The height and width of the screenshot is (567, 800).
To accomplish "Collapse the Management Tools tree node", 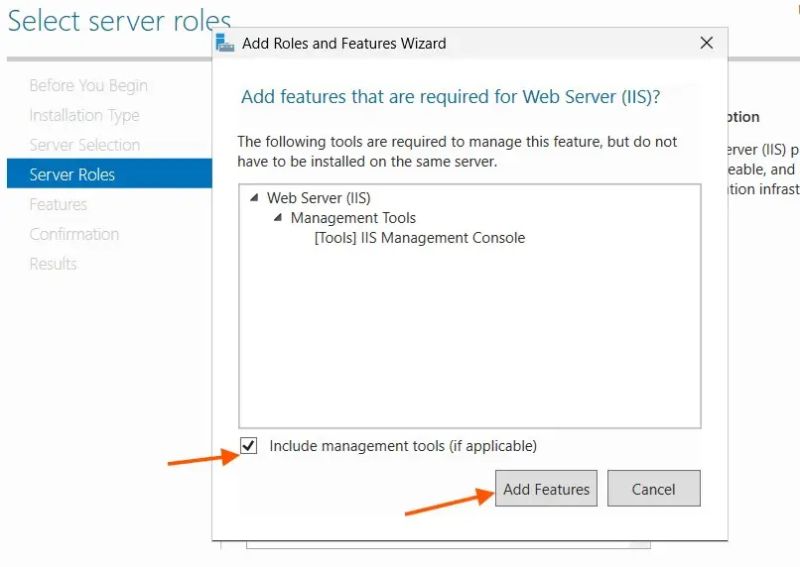I will point(278,218).
